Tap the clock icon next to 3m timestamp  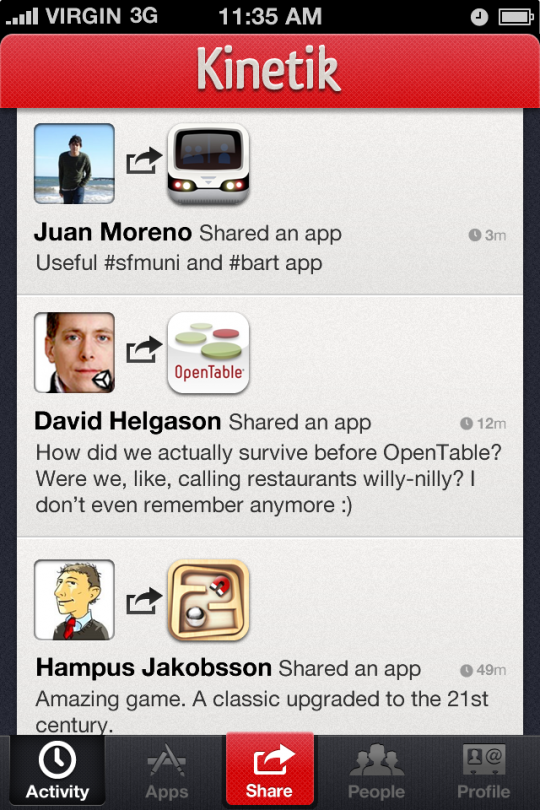(474, 235)
